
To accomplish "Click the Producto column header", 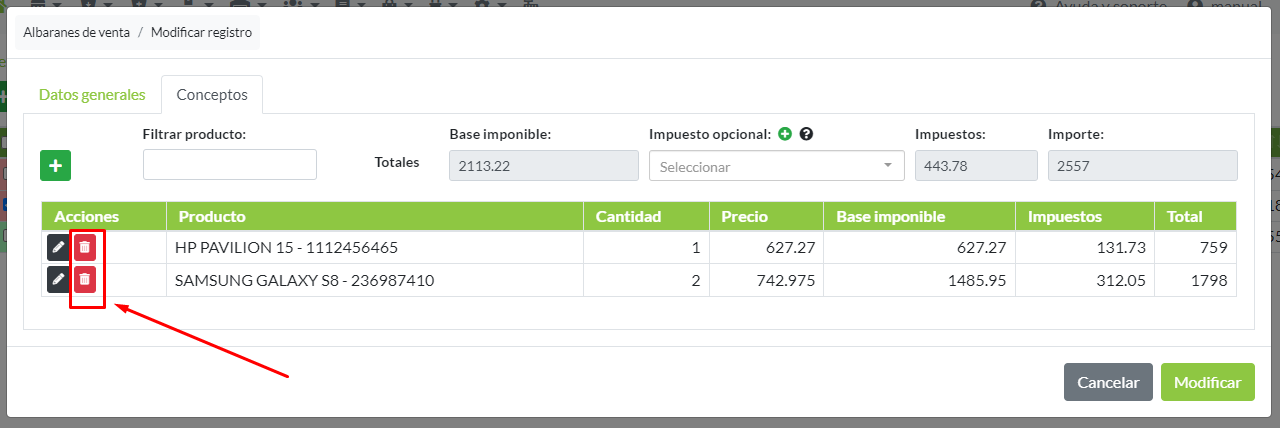I will pyautogui.click(x=211, y=216).
